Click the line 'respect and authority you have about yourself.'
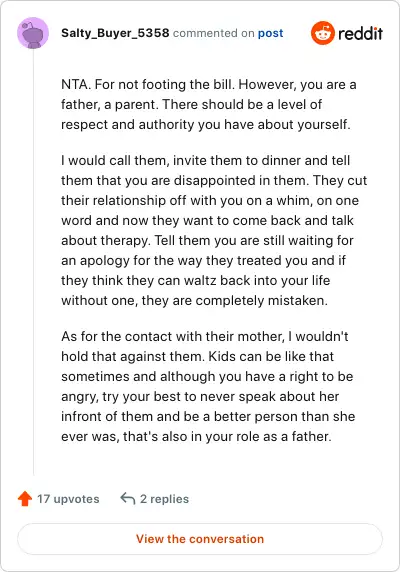The width and height of the screenshot is (400, 572). [206, 125]
